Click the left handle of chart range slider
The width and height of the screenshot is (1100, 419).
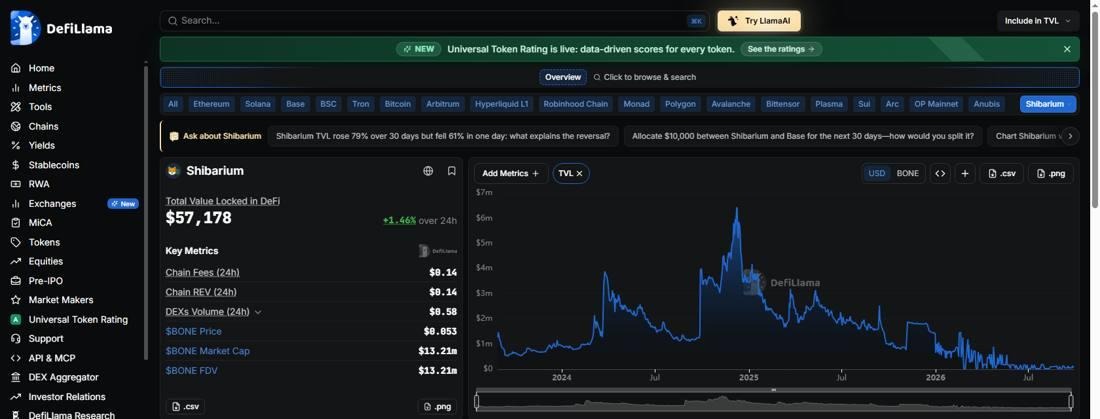click(x=477, y=401)
